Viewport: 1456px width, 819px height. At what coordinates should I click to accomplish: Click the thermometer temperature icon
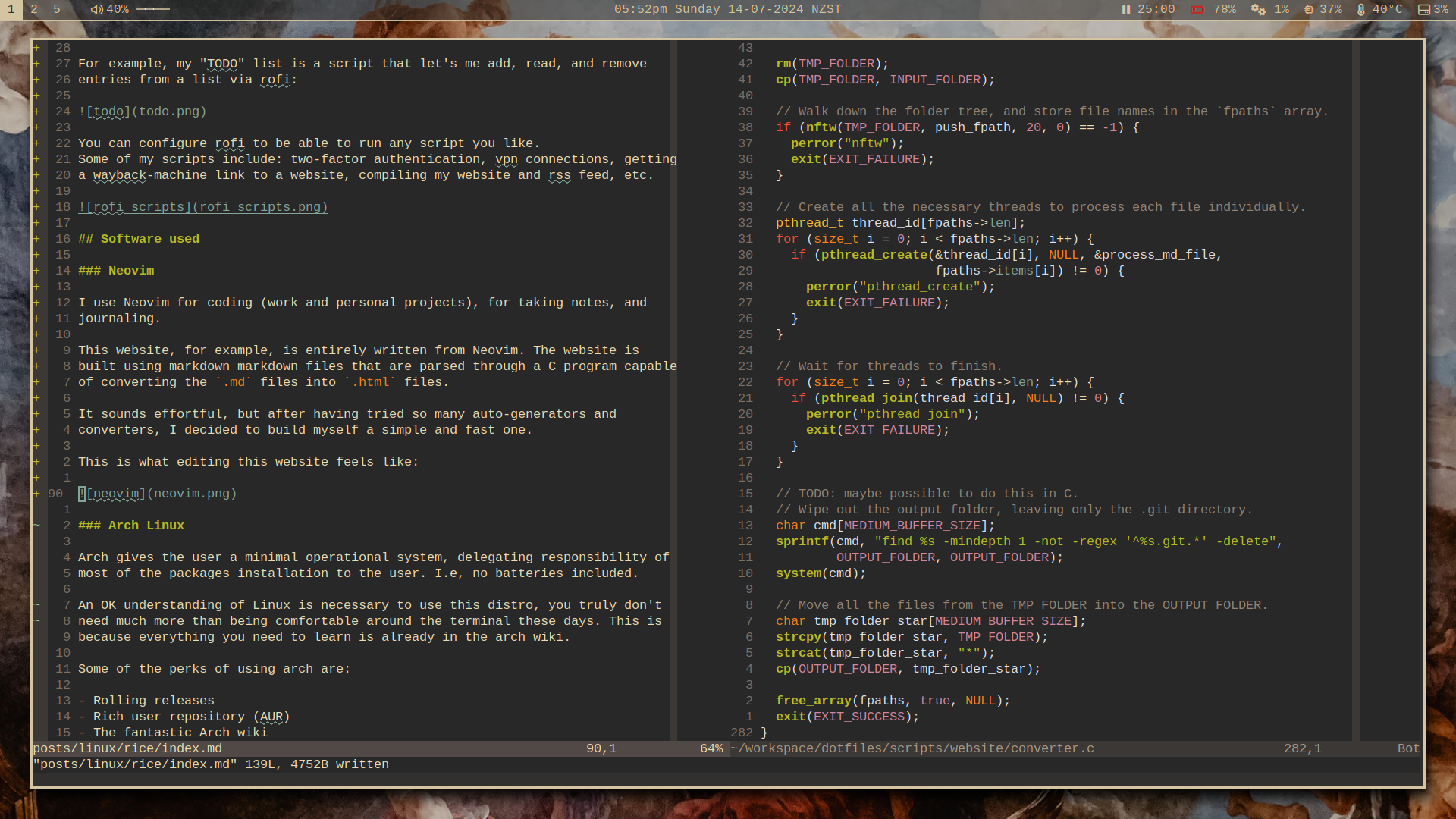coord(1361,10)
